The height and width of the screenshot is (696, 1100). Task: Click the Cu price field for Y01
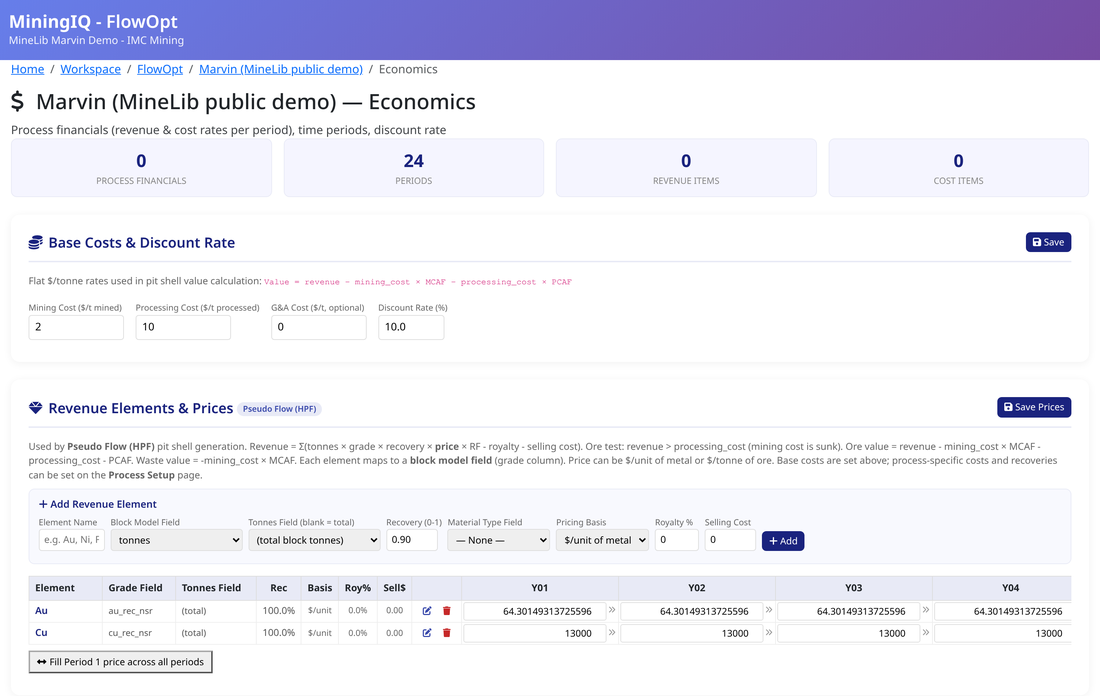535,634
